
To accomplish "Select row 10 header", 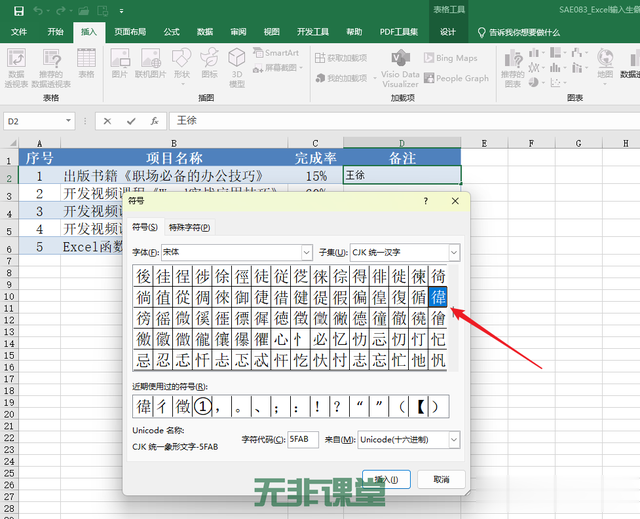I will tap(9, 297).
